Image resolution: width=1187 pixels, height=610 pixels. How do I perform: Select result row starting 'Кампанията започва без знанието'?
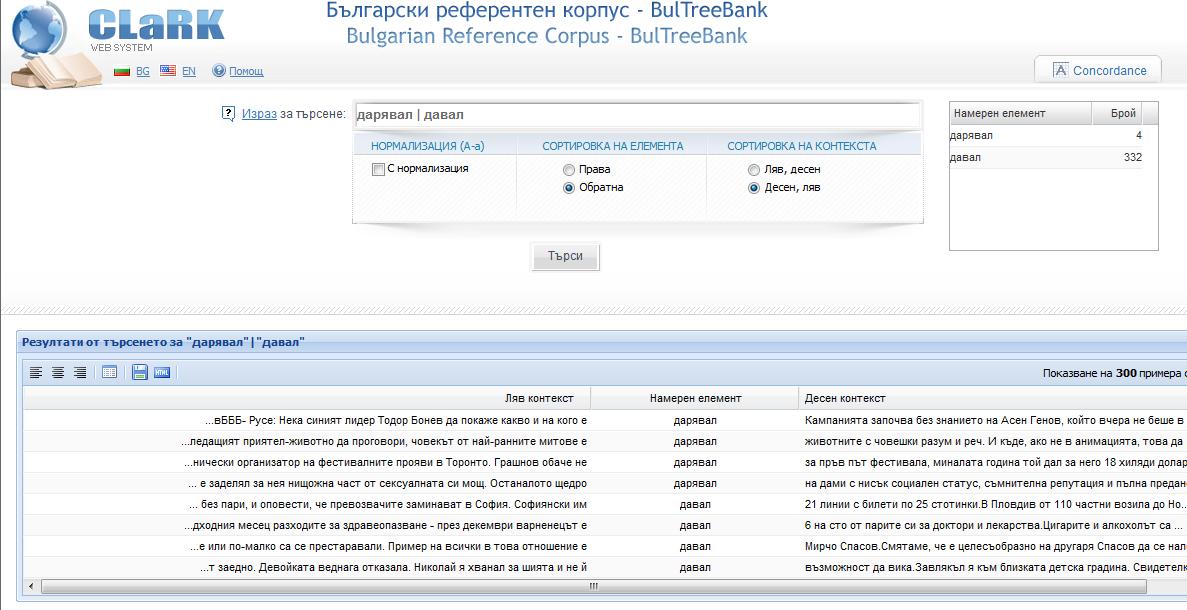pyautogui.click(x=605, y=420)
